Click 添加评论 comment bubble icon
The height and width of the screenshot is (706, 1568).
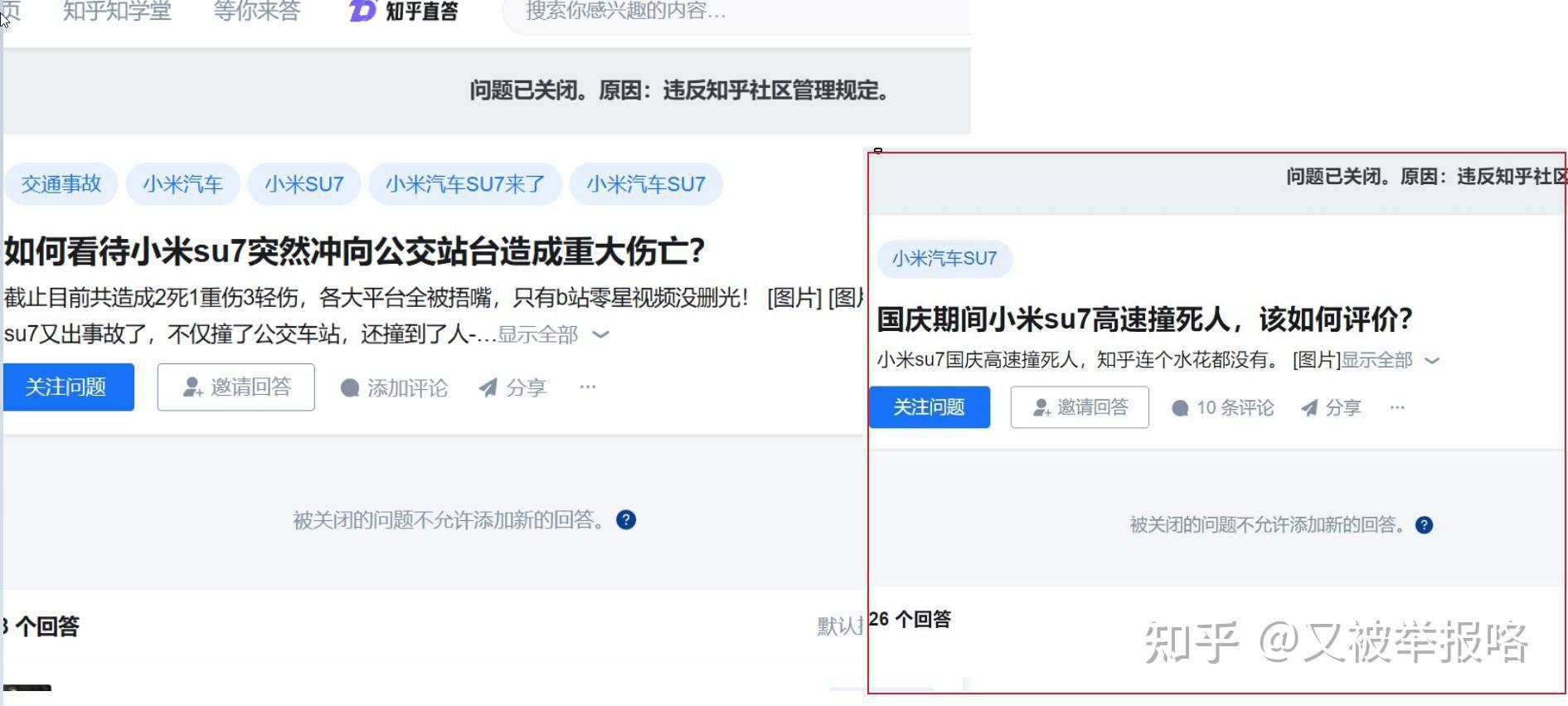click(350, 387)
